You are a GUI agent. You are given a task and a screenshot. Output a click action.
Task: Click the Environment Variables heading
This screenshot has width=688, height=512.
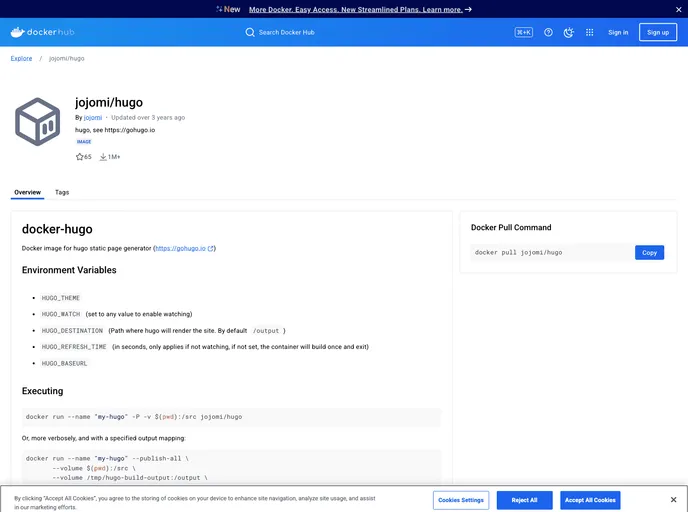pos(69,270)
